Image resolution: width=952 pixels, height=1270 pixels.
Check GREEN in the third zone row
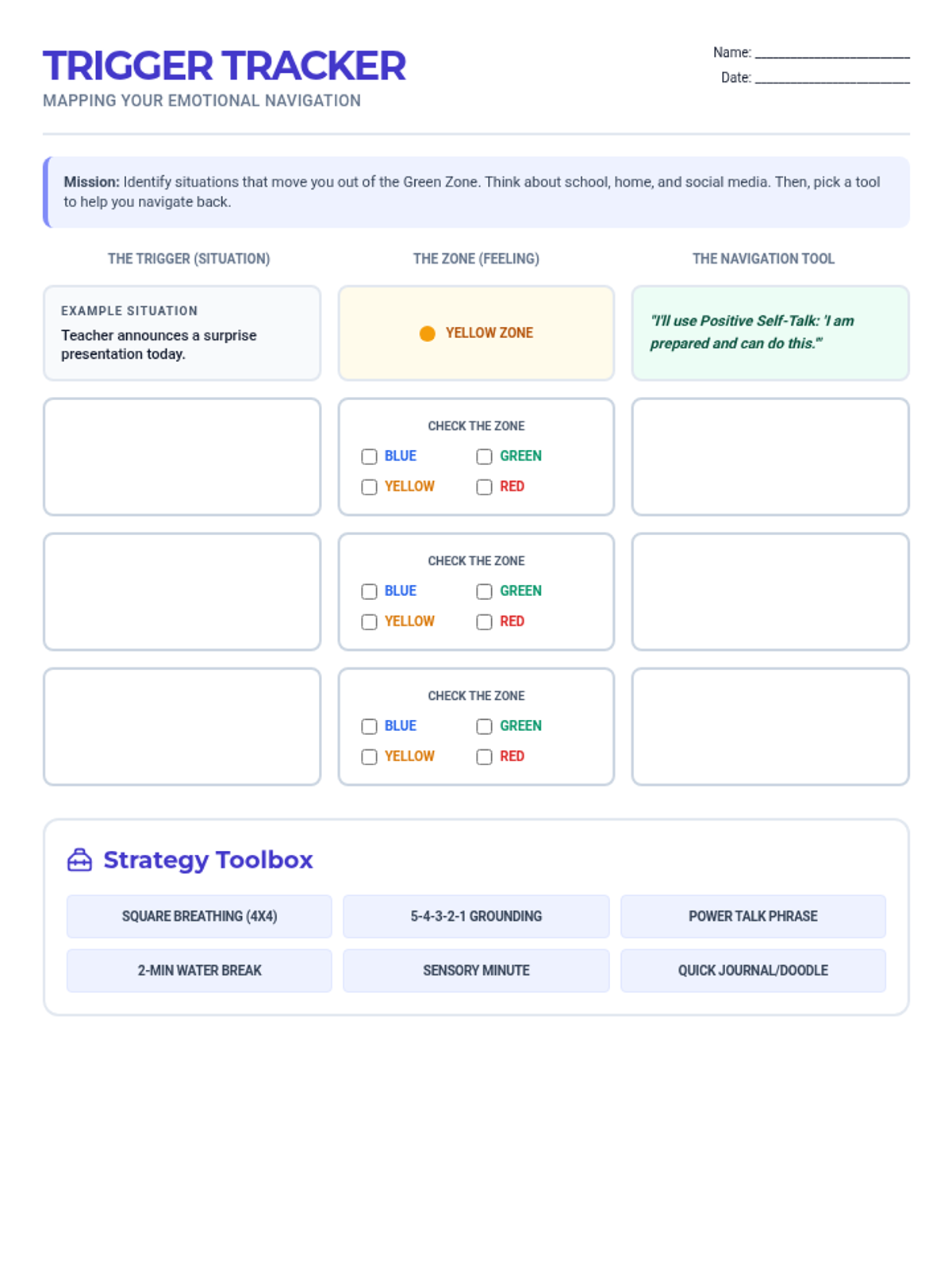[x=484, y=726]
